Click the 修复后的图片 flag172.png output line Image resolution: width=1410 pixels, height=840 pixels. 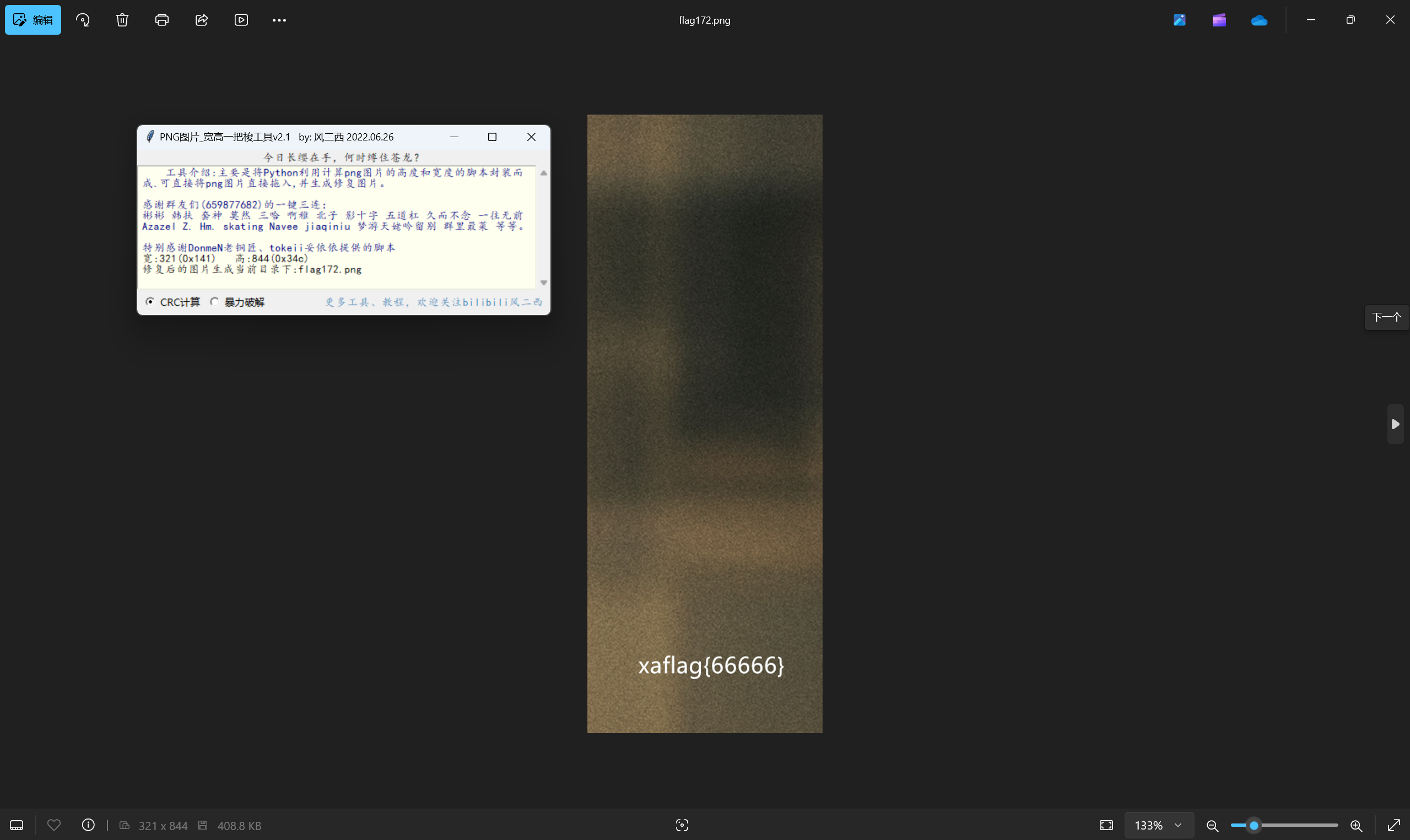tap(252, 269)
